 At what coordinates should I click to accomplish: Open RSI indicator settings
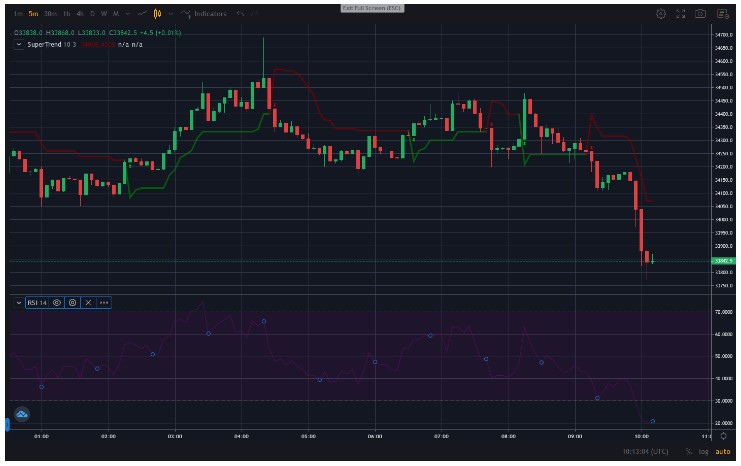click(72, 302)
